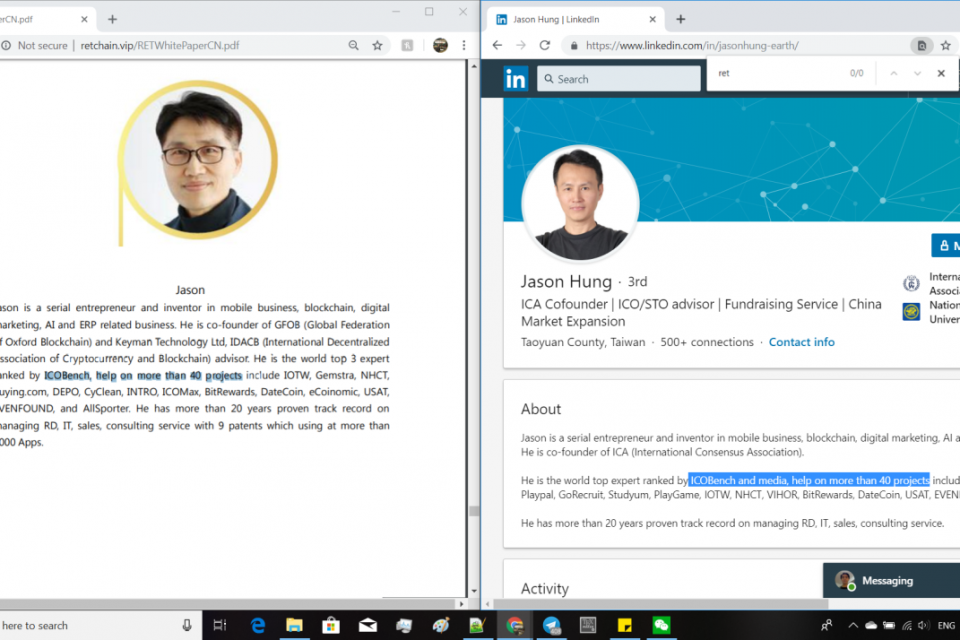
Task: Click the university logo icon at the profile's right edge
Action: click(911, 312)
